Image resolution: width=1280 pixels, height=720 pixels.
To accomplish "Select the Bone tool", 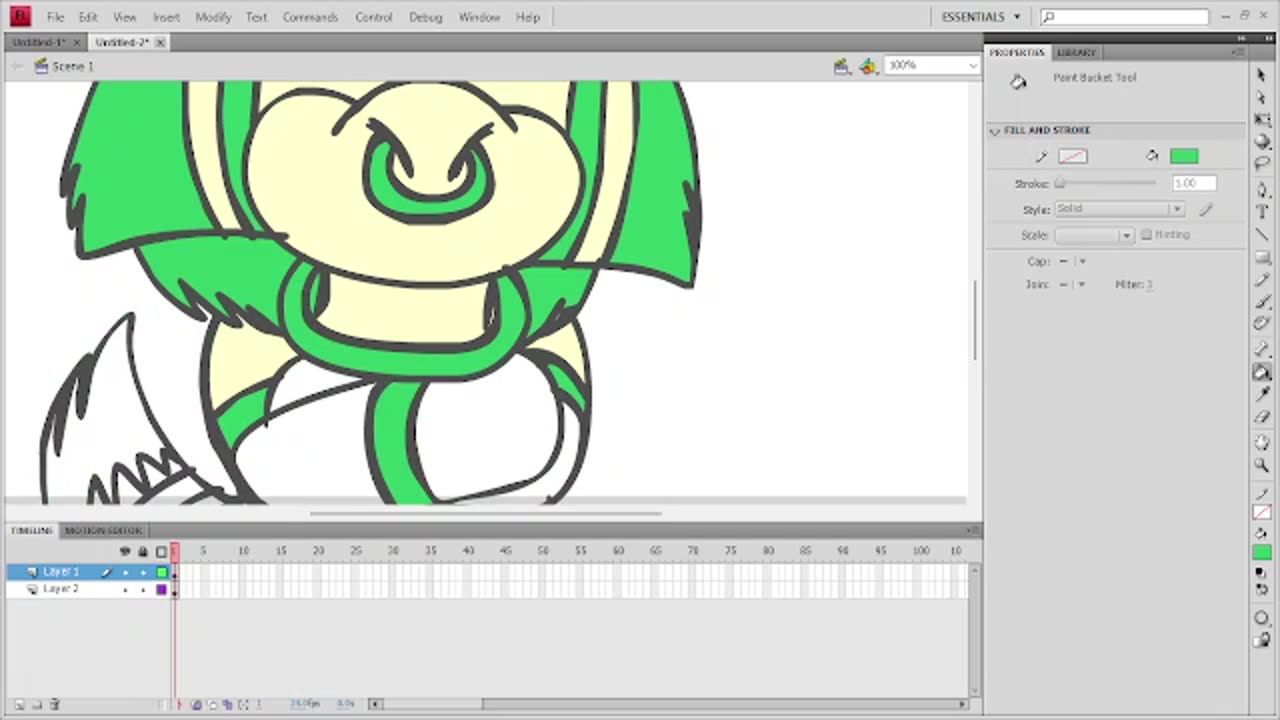I will tap(1261, 350).
